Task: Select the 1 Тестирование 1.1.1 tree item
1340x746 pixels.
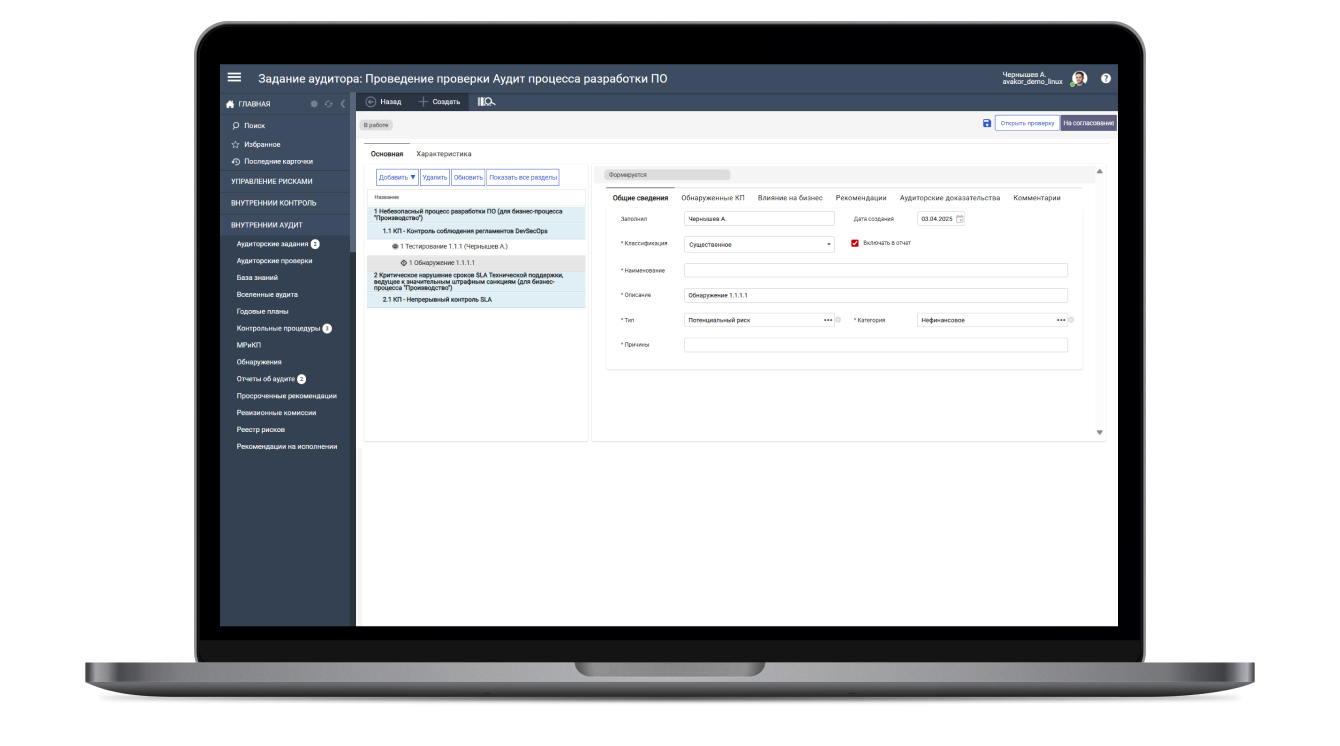Action: tap(454, 246)
